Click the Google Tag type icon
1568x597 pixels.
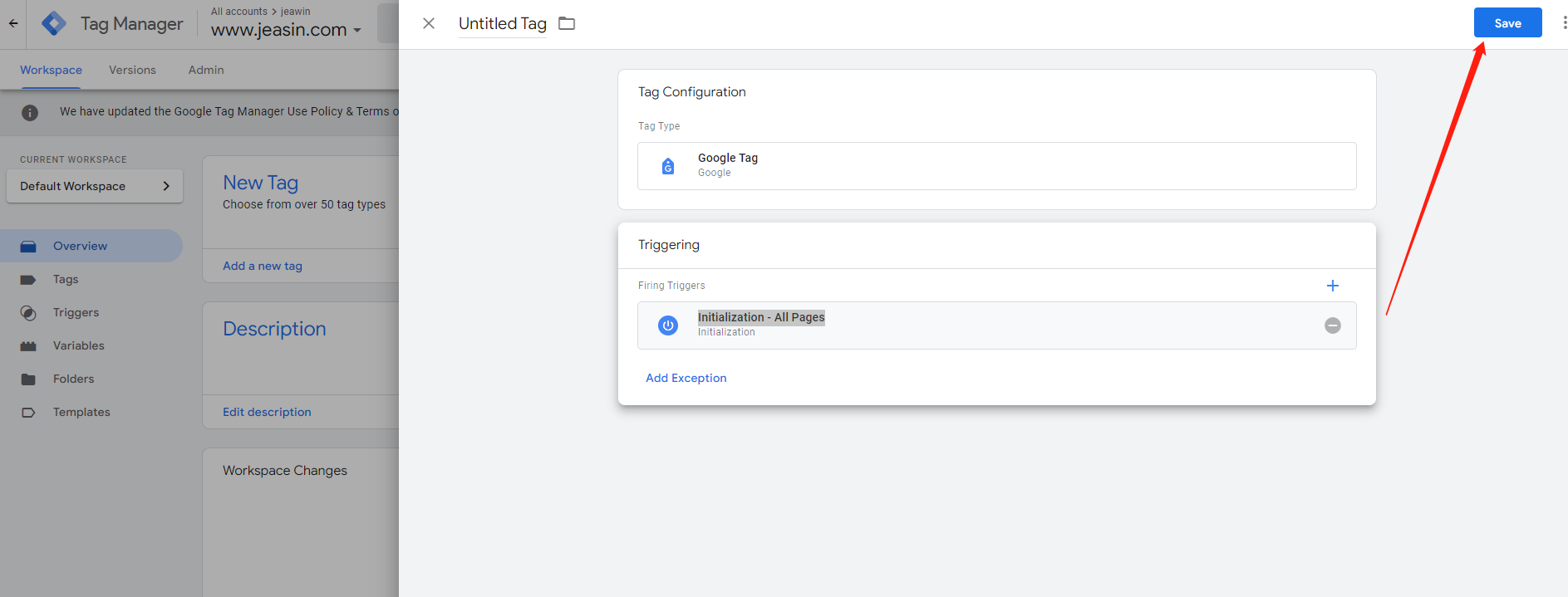(668, 166)
